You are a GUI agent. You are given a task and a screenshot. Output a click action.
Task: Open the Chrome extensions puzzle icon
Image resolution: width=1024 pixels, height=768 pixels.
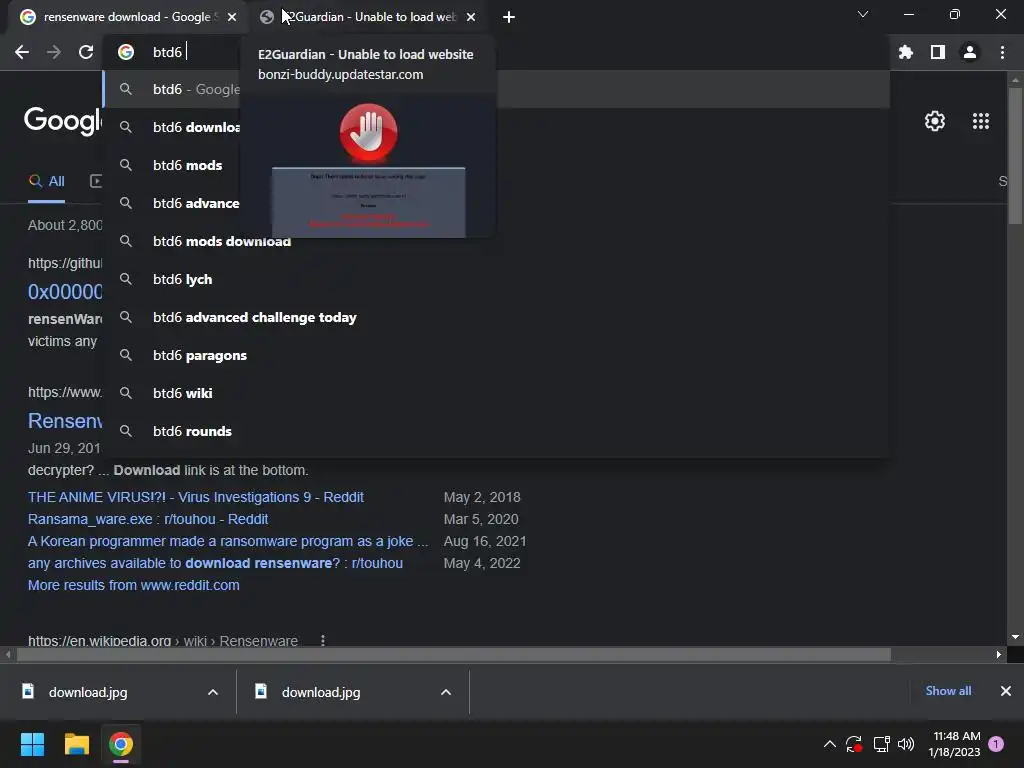click(906, 52)
